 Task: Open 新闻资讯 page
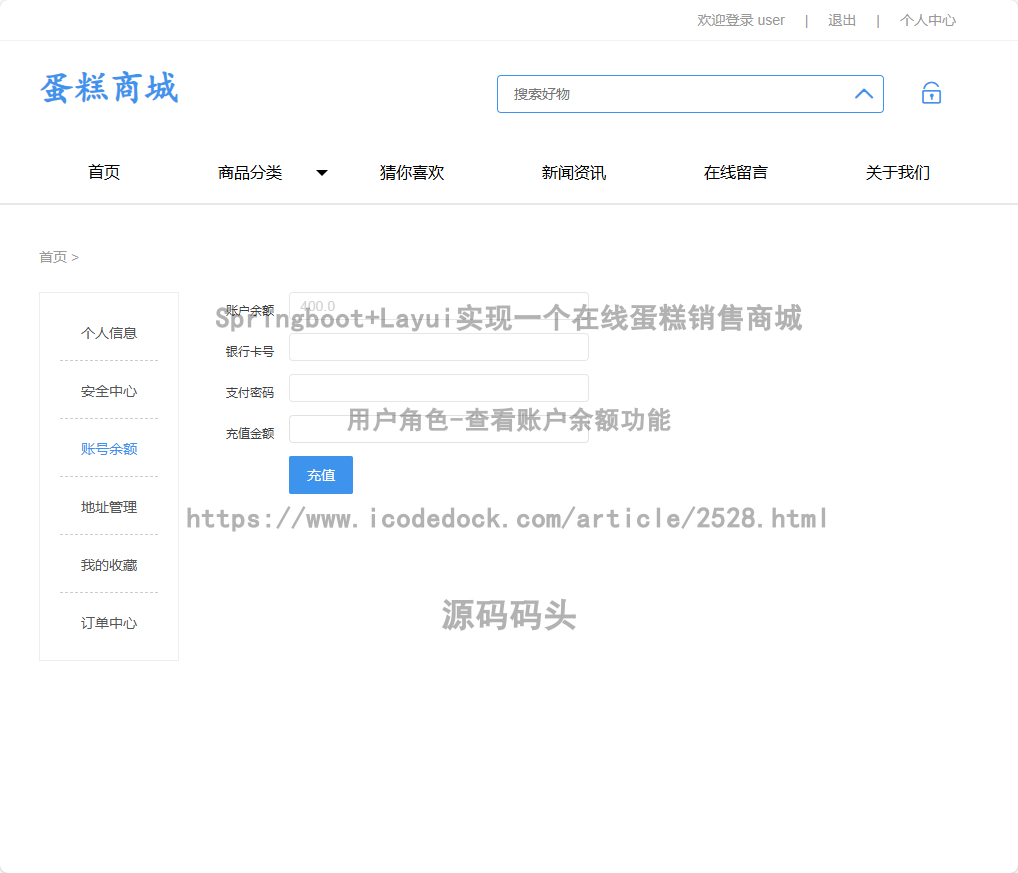click(574, 173)
